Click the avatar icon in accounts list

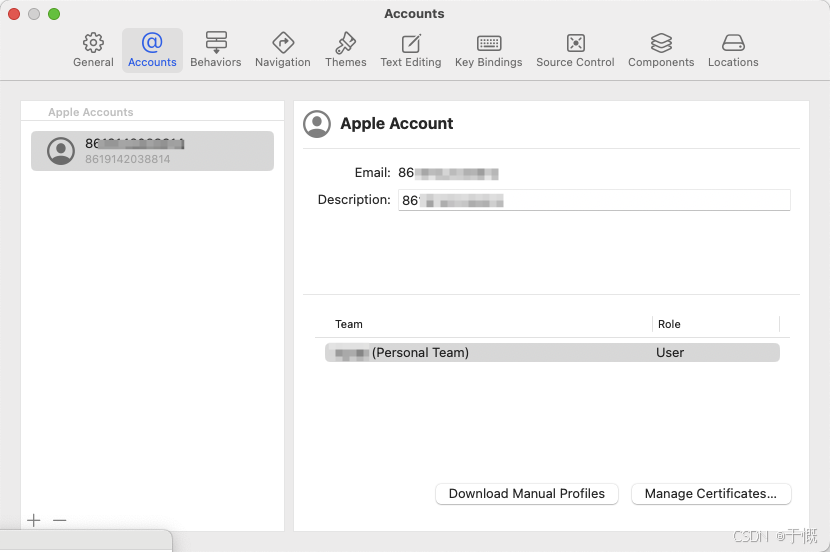coord(61,151)
